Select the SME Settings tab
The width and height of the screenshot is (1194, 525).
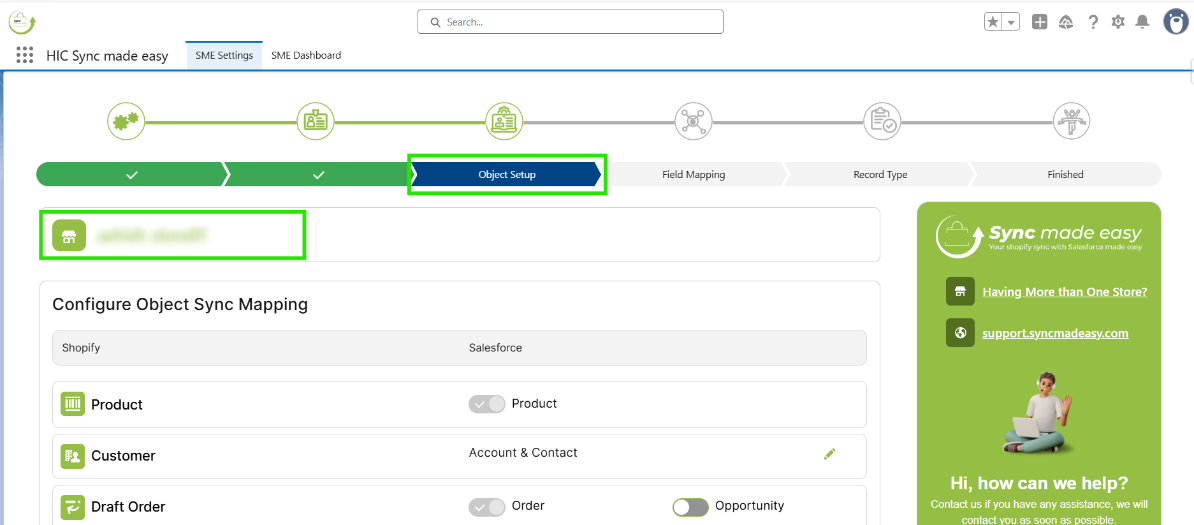[x=224, y=56]
